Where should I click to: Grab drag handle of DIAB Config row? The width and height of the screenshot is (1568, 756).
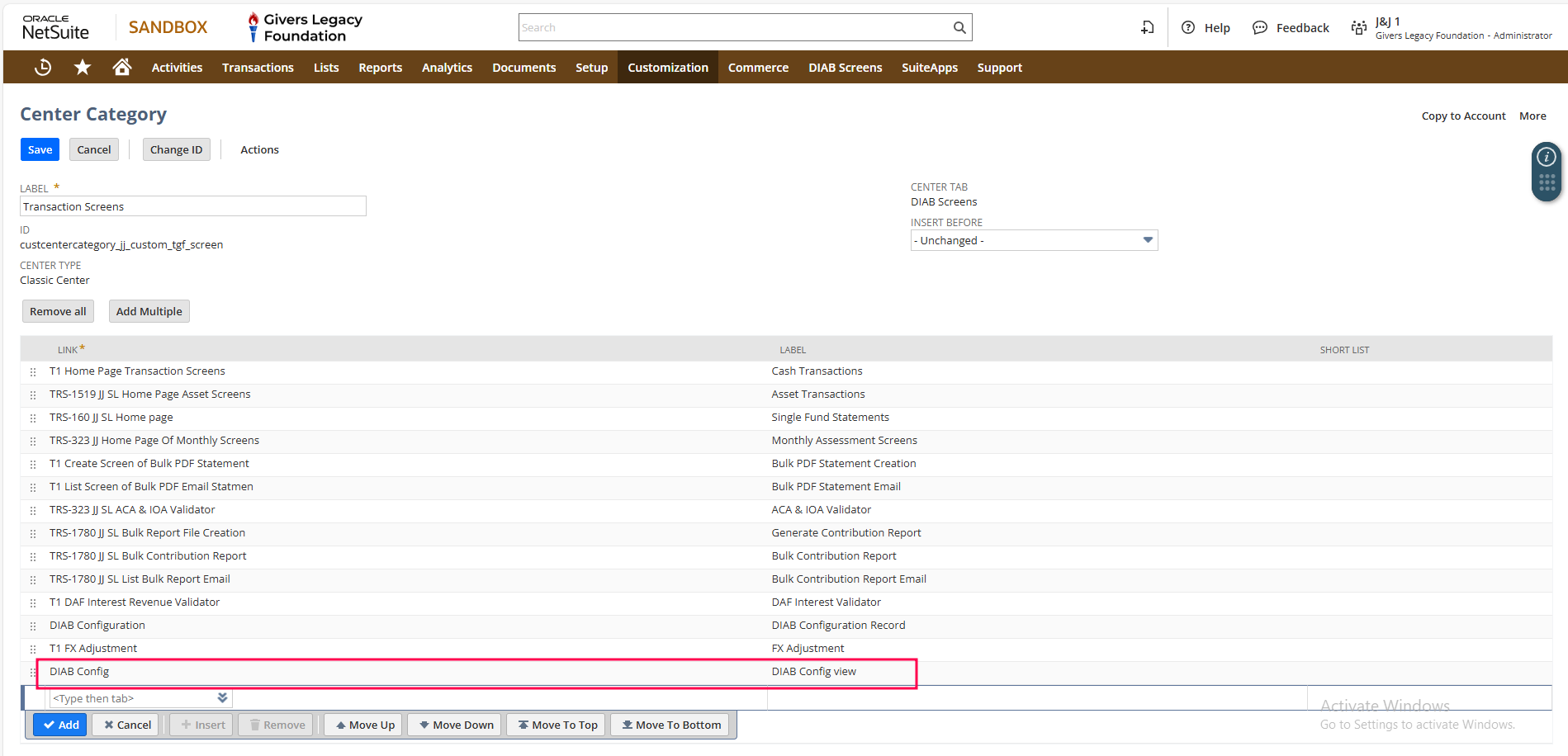point(33,673)
